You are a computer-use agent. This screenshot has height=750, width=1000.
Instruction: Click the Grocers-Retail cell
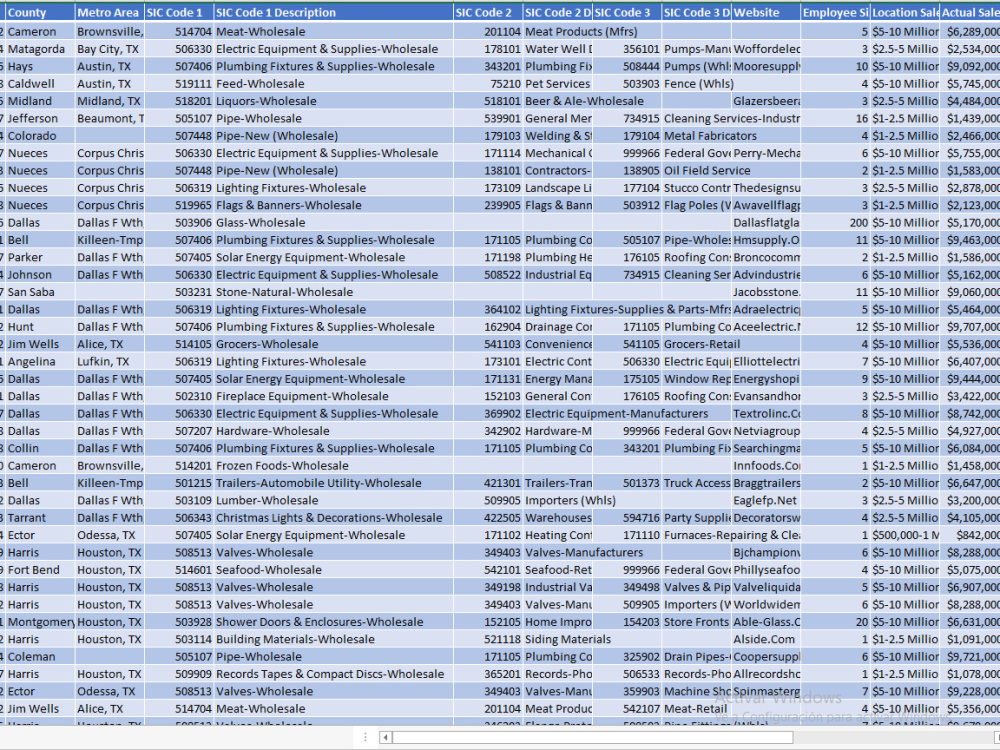702,344
